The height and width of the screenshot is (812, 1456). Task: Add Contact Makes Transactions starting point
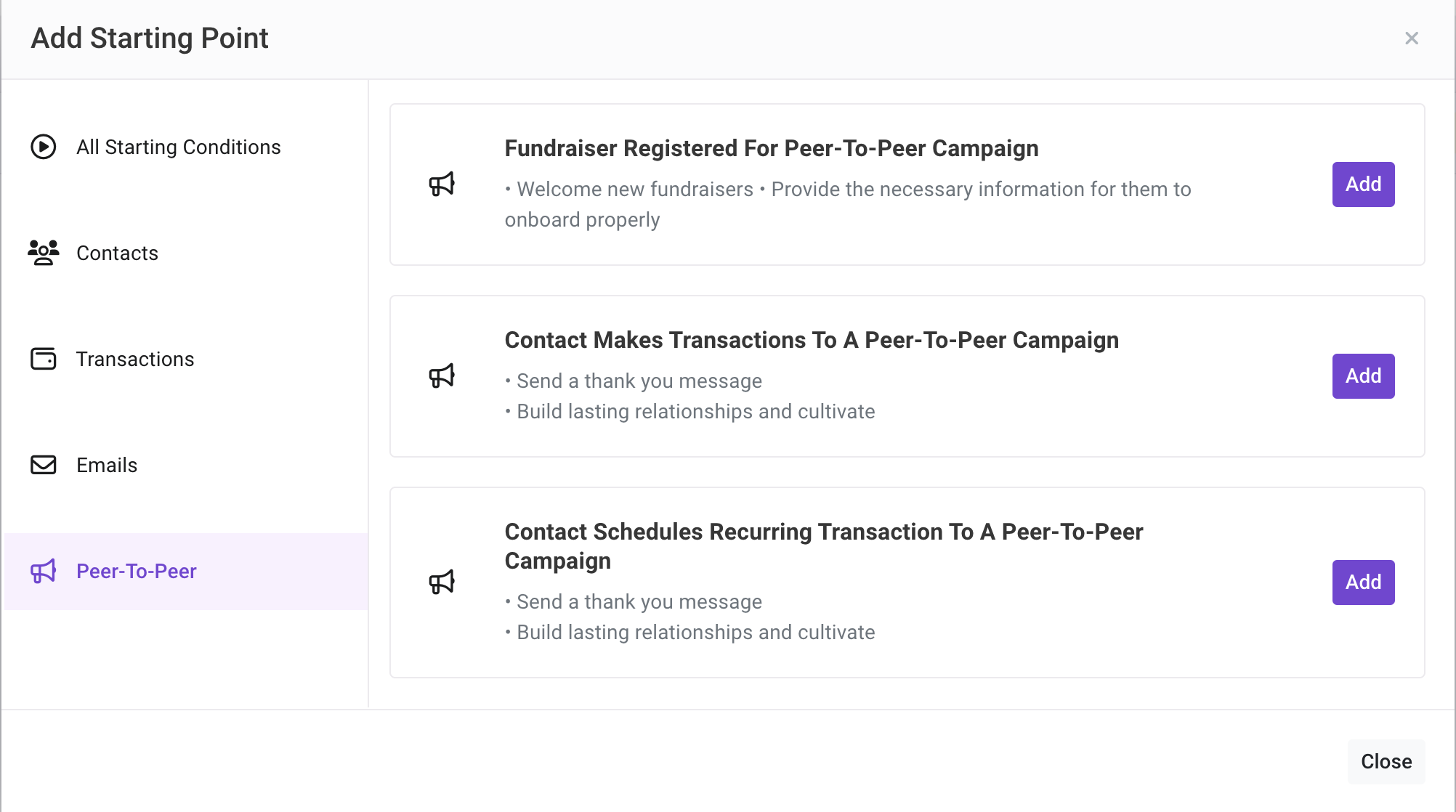(1363, 376)
